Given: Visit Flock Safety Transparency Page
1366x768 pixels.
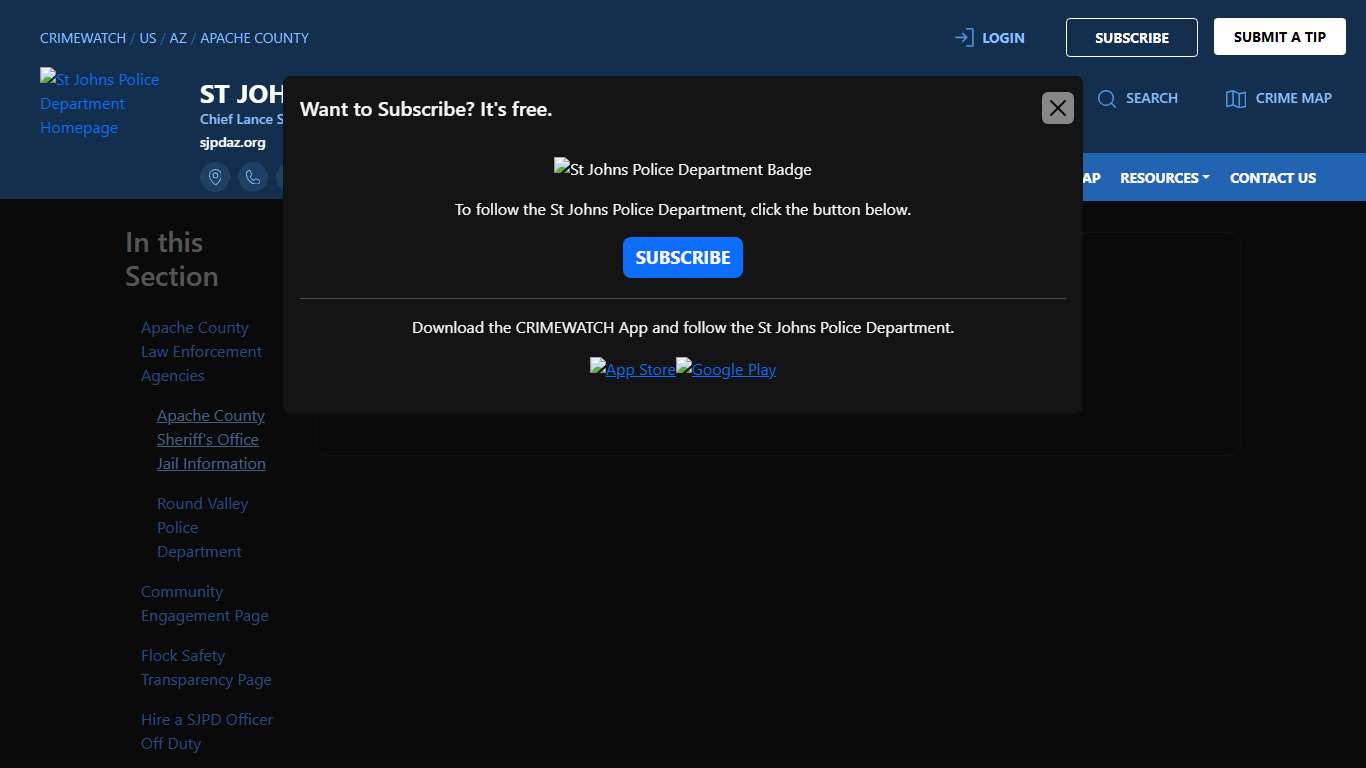Looking at the screenshot, I should (x=206, y=668).
